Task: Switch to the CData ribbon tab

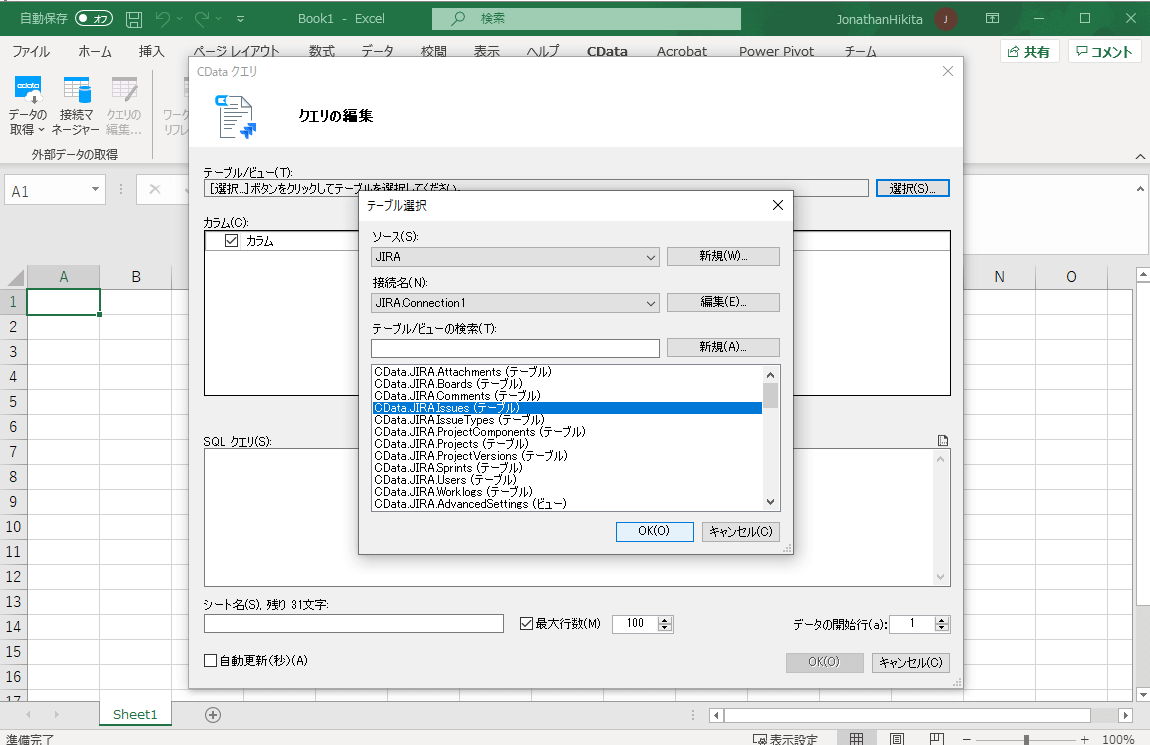Action: coord(607,51)
